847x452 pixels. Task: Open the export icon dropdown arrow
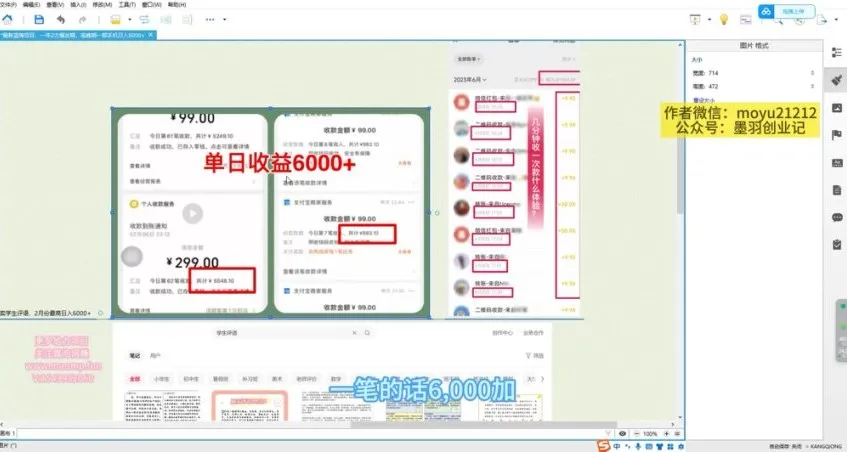(x=834, y=19)
